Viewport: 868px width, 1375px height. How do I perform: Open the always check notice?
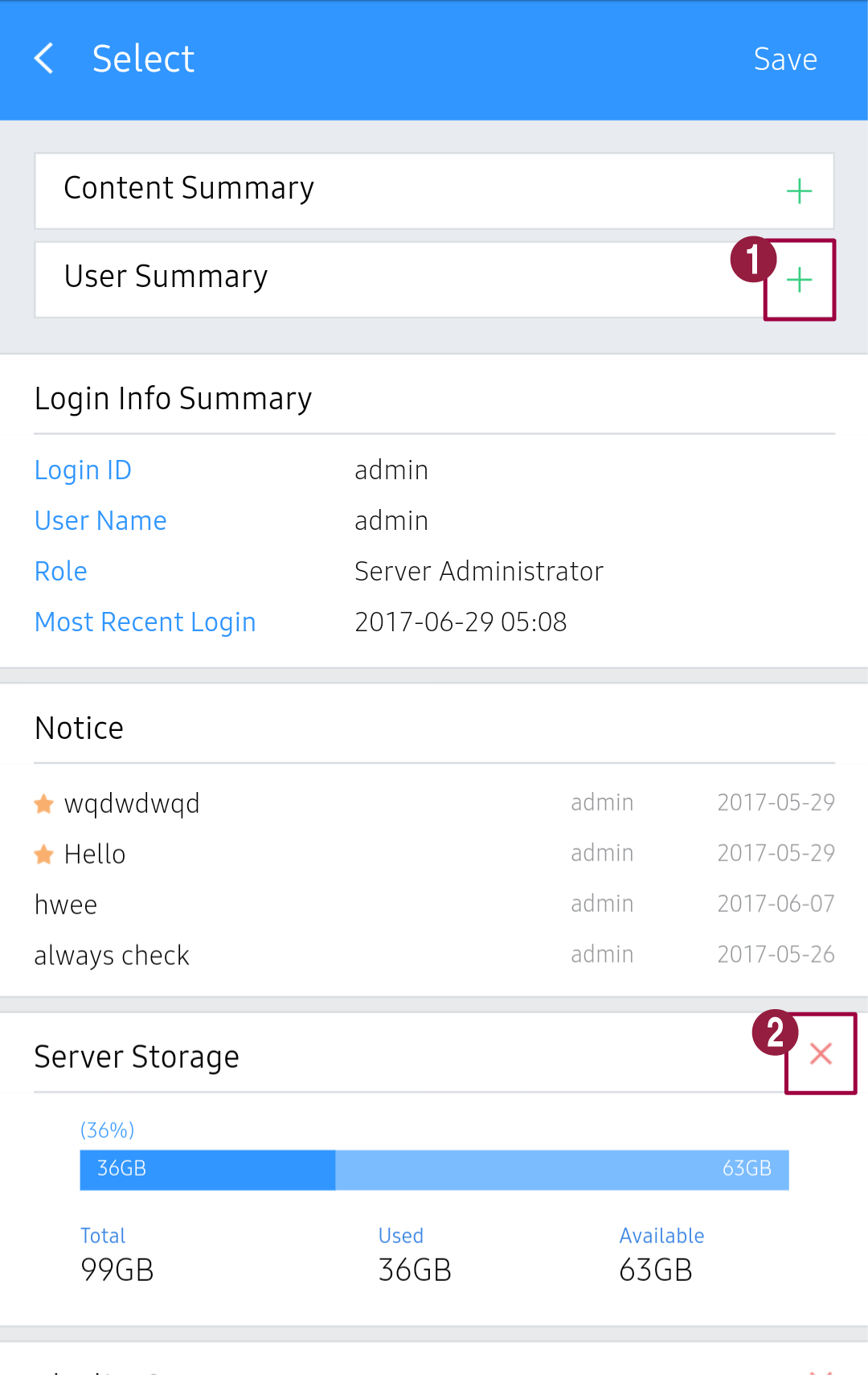tap(112, 955)
